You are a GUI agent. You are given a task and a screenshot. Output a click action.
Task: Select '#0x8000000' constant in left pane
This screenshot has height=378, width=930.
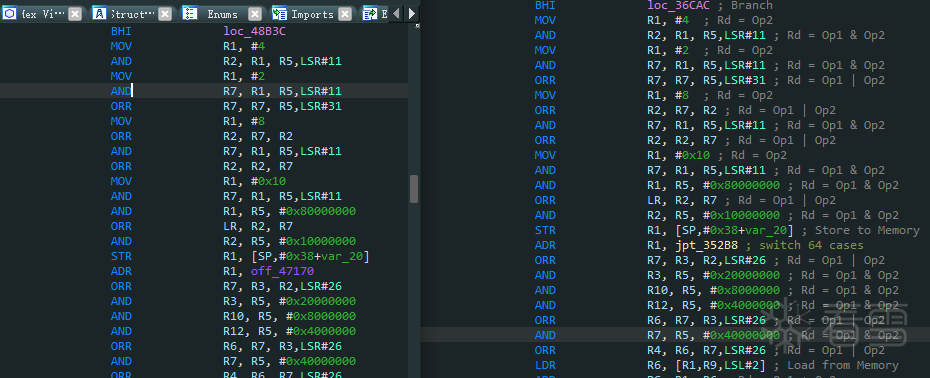(321, 316)
